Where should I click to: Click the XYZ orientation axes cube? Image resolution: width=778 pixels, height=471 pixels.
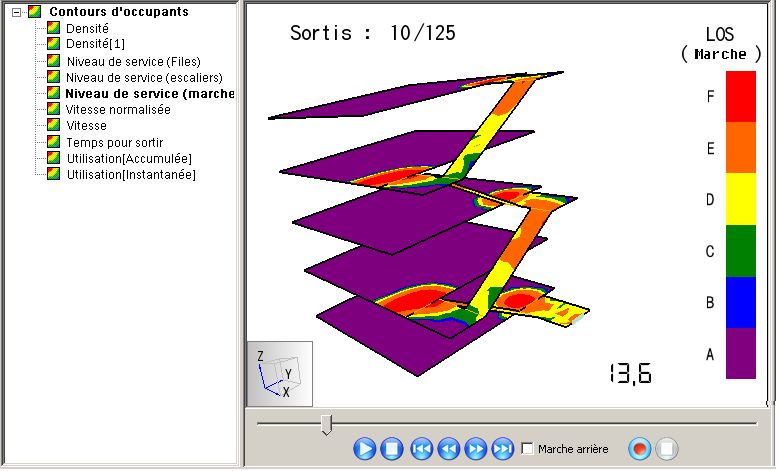coord(280,373)
